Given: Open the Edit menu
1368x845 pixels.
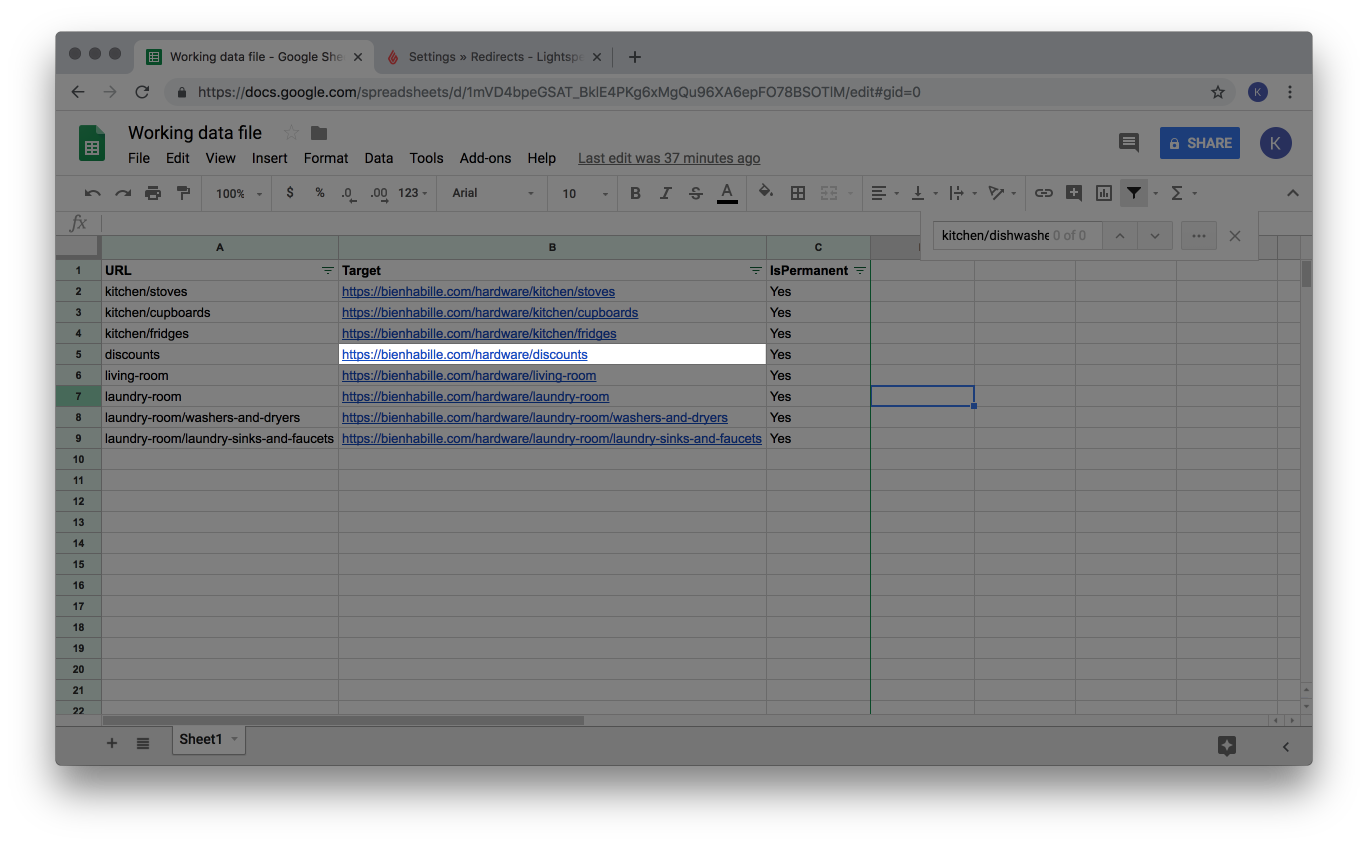Looking at the screenshot, I should (x=178, y=158).
